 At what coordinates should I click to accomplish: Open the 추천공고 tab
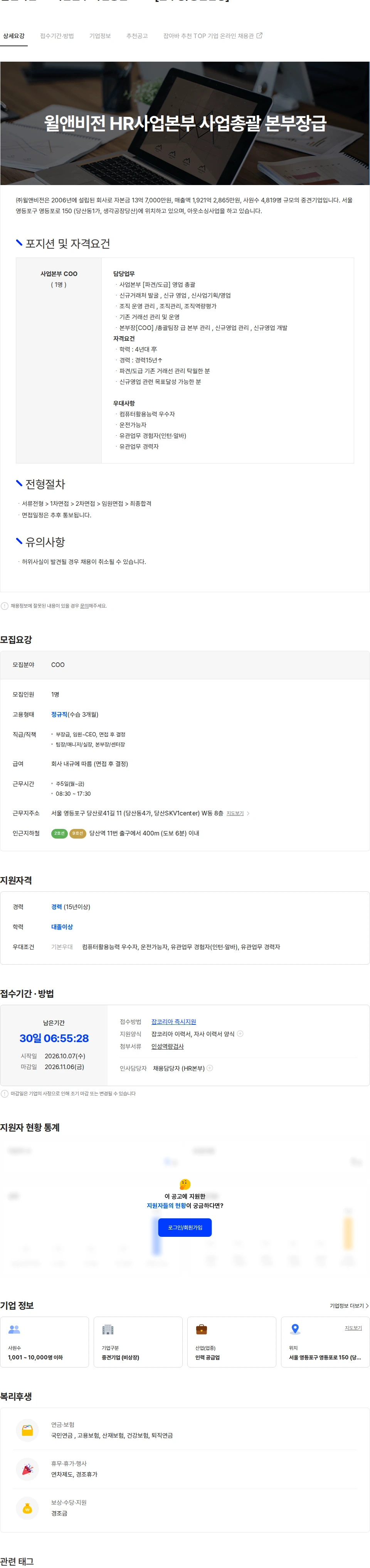[137, 36]
